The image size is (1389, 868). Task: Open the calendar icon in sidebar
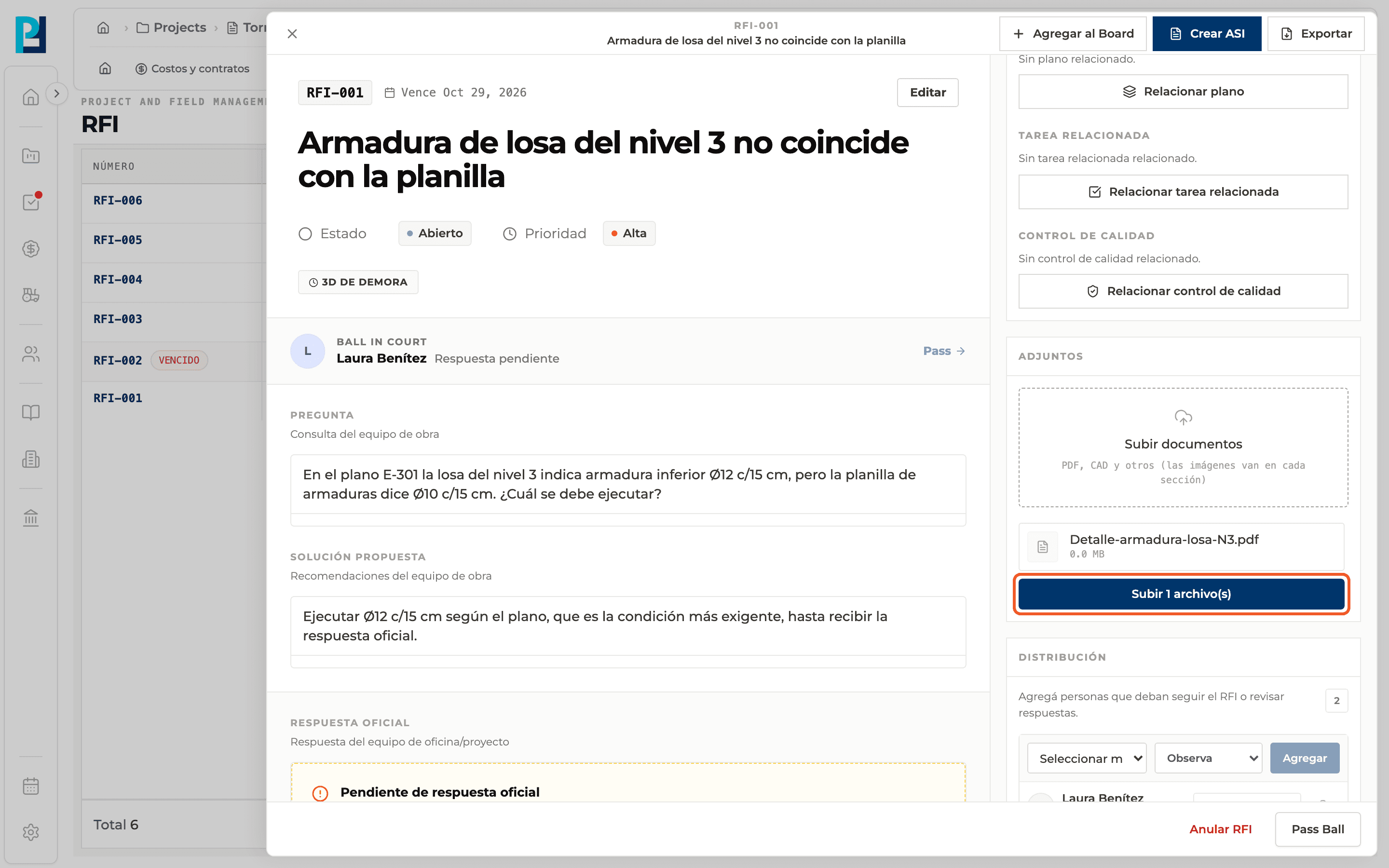(31, 786)
